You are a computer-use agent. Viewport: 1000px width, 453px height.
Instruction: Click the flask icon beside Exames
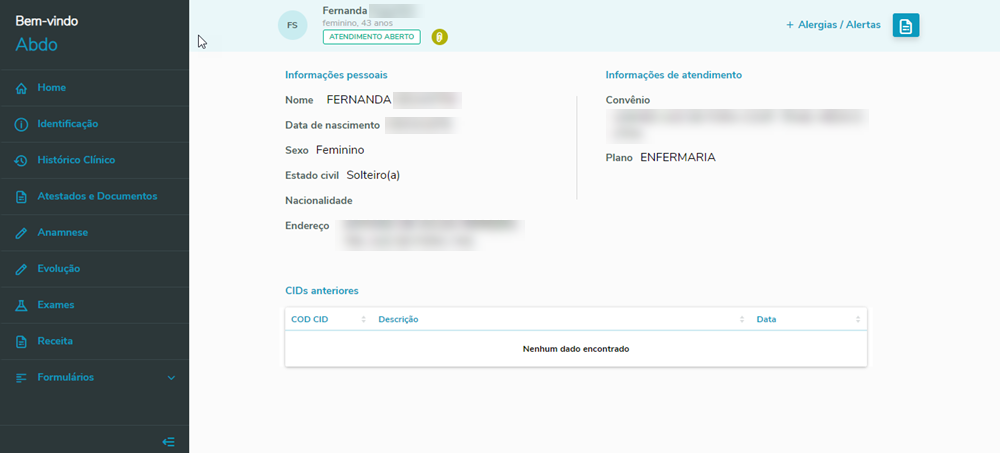[x=21, y=306]
